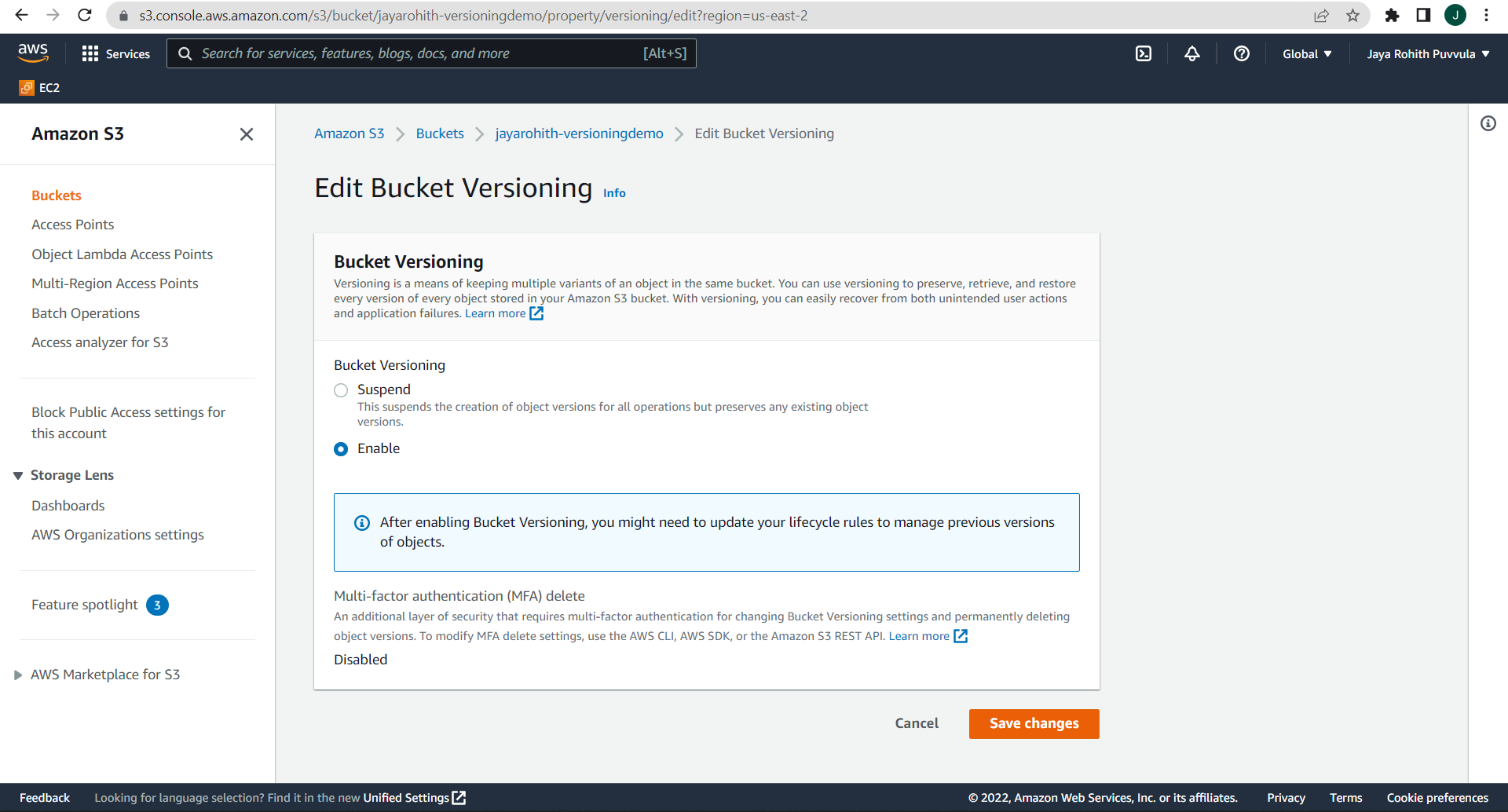Viewport: 1508px width, 812px height.
Task: Open Batch Operations from the sidebar
Action: click(85, 313)
